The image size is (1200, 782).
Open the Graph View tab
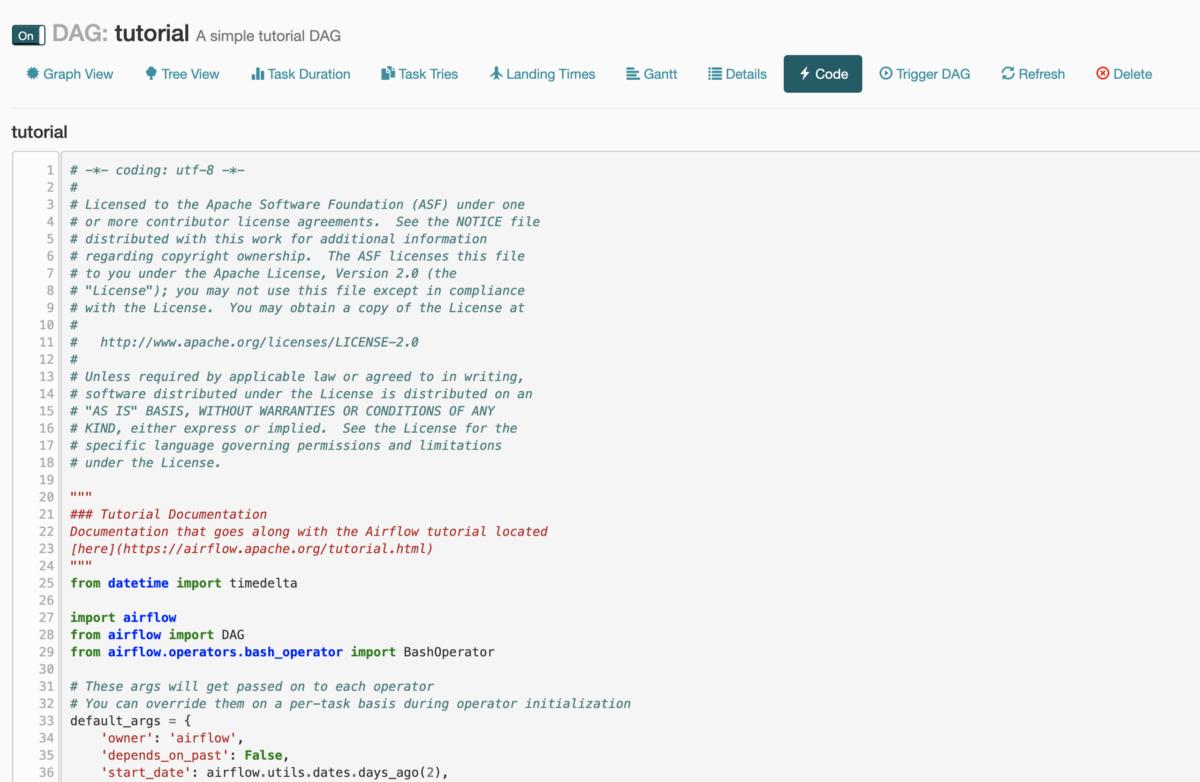point(70,74)
